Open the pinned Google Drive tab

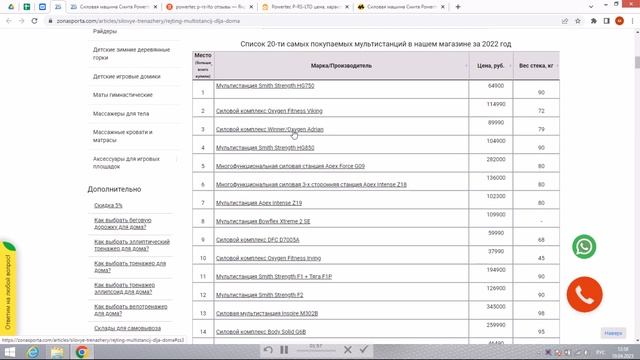coord(11,7)
